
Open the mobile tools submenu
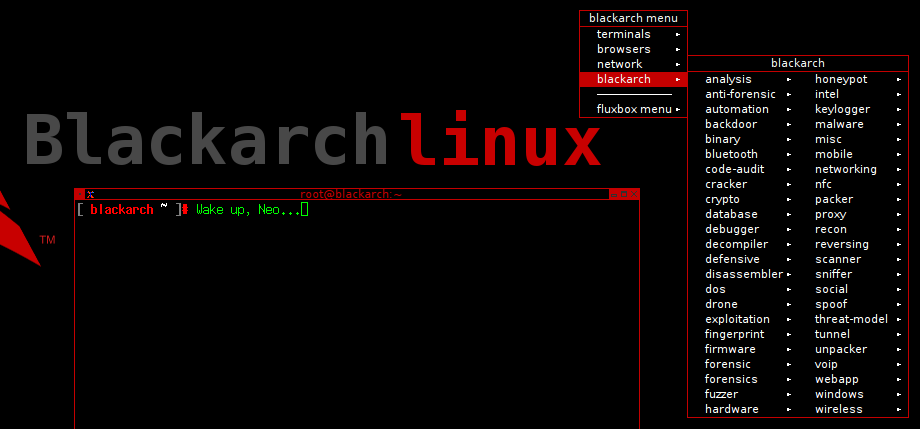tap(853, 154)
